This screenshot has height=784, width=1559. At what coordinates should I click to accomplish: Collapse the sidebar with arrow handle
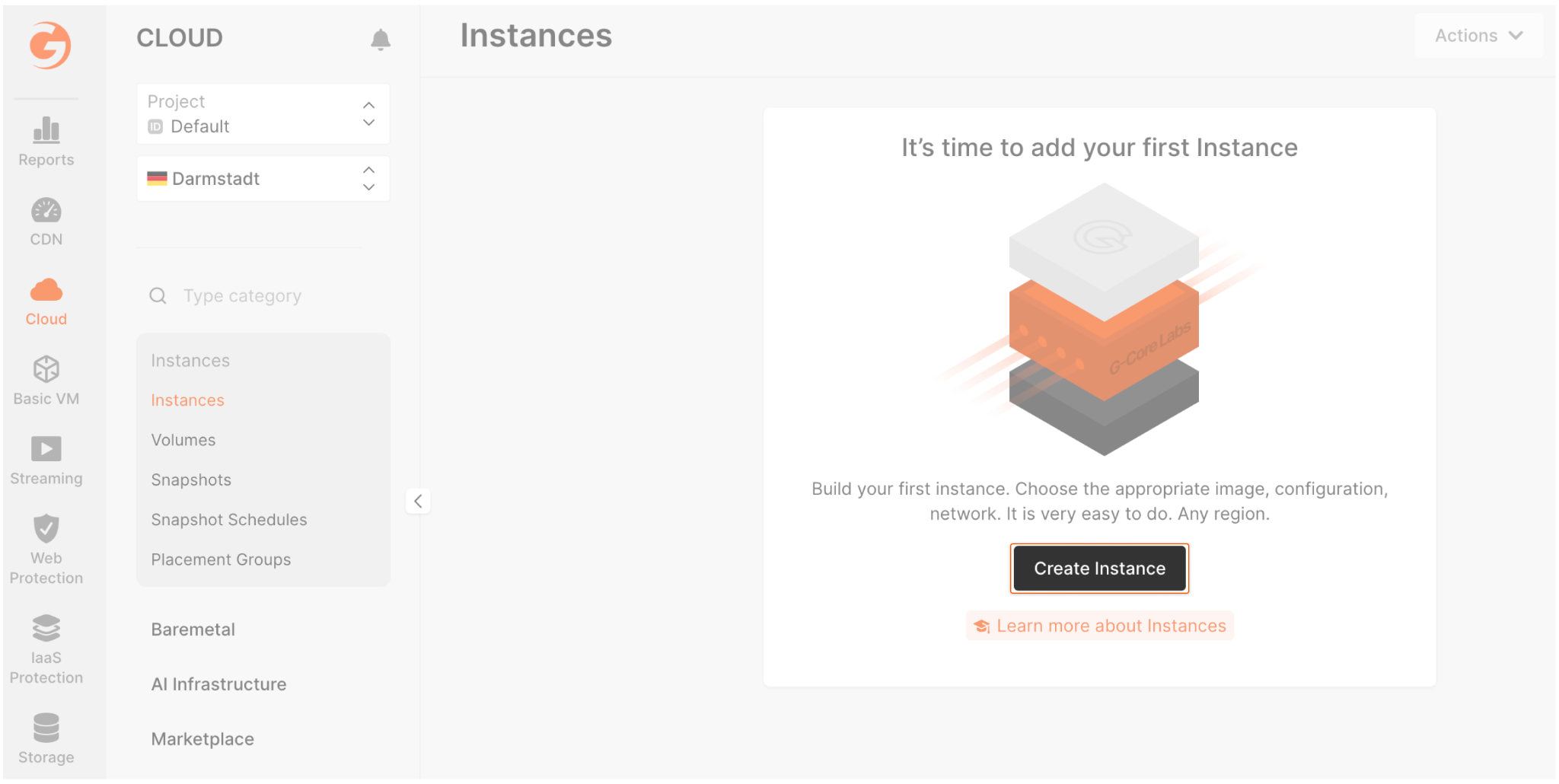[x=418, y=501]
